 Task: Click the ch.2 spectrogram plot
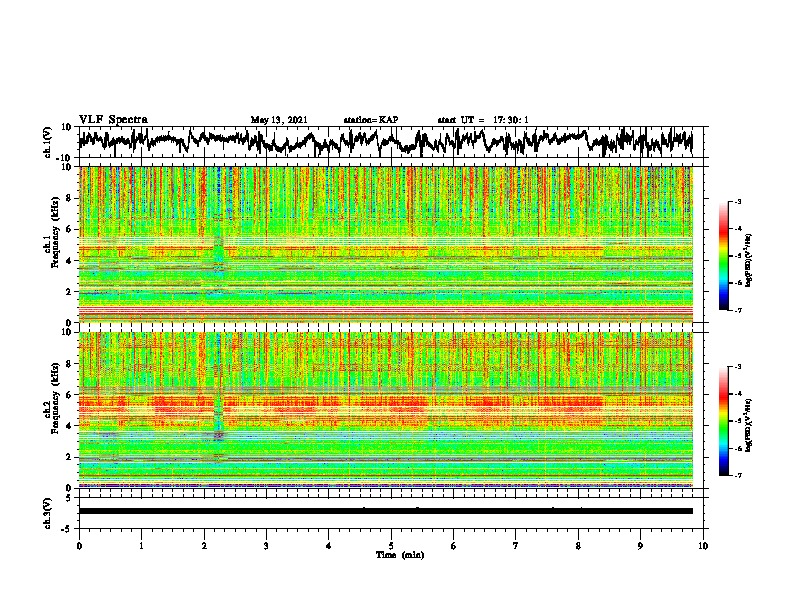pos(385,410)
